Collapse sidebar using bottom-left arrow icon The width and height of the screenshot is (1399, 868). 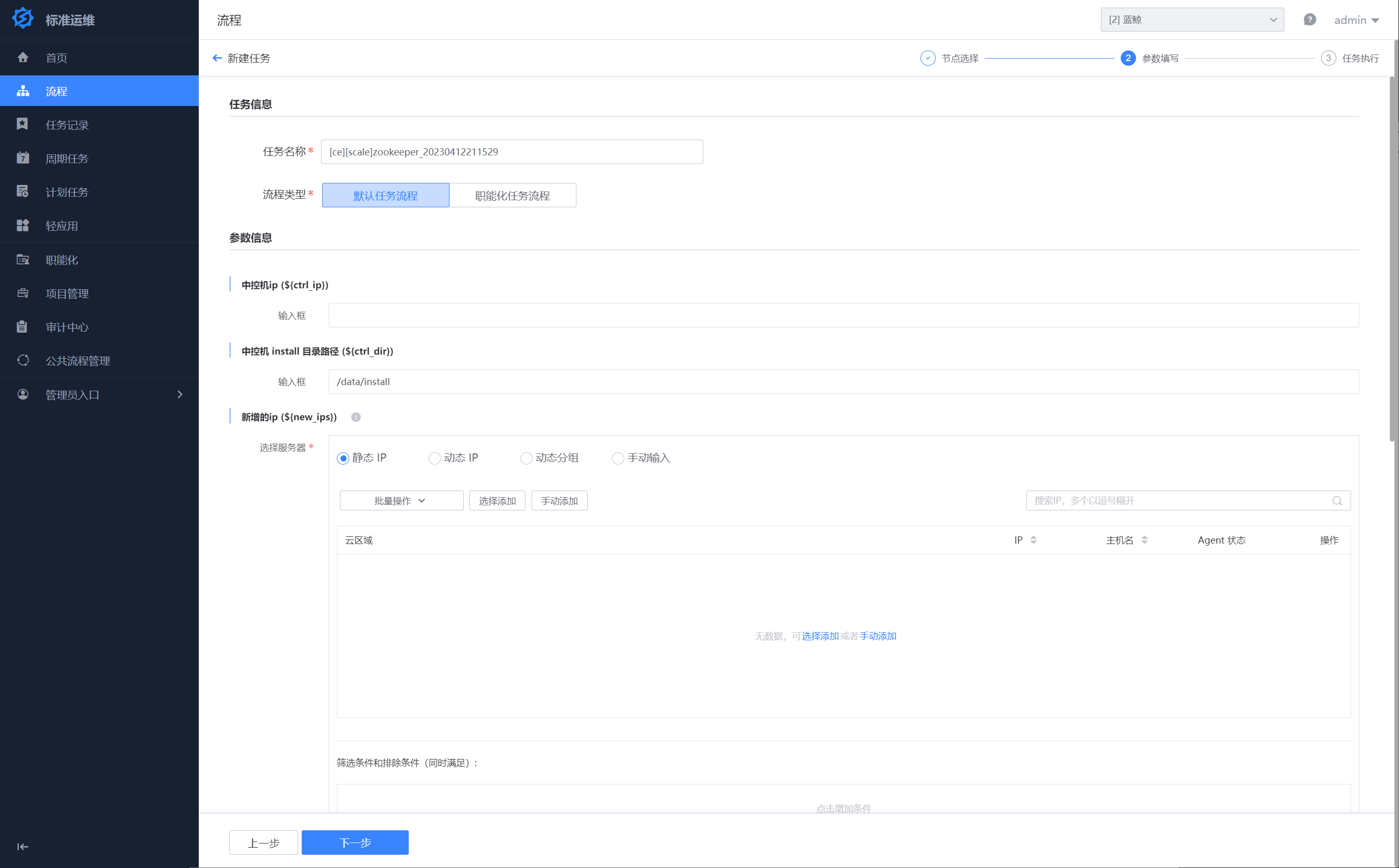23,846
